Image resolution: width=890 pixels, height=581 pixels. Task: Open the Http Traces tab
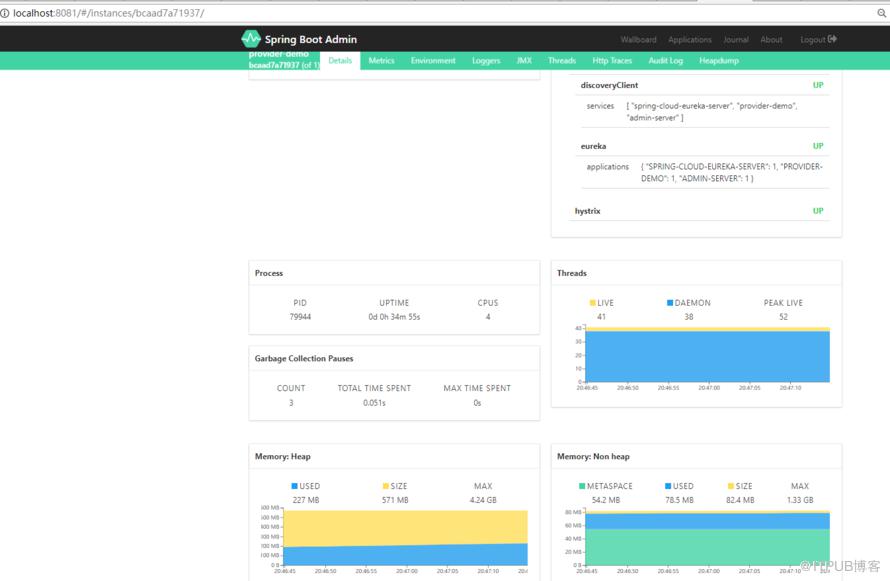612,61
